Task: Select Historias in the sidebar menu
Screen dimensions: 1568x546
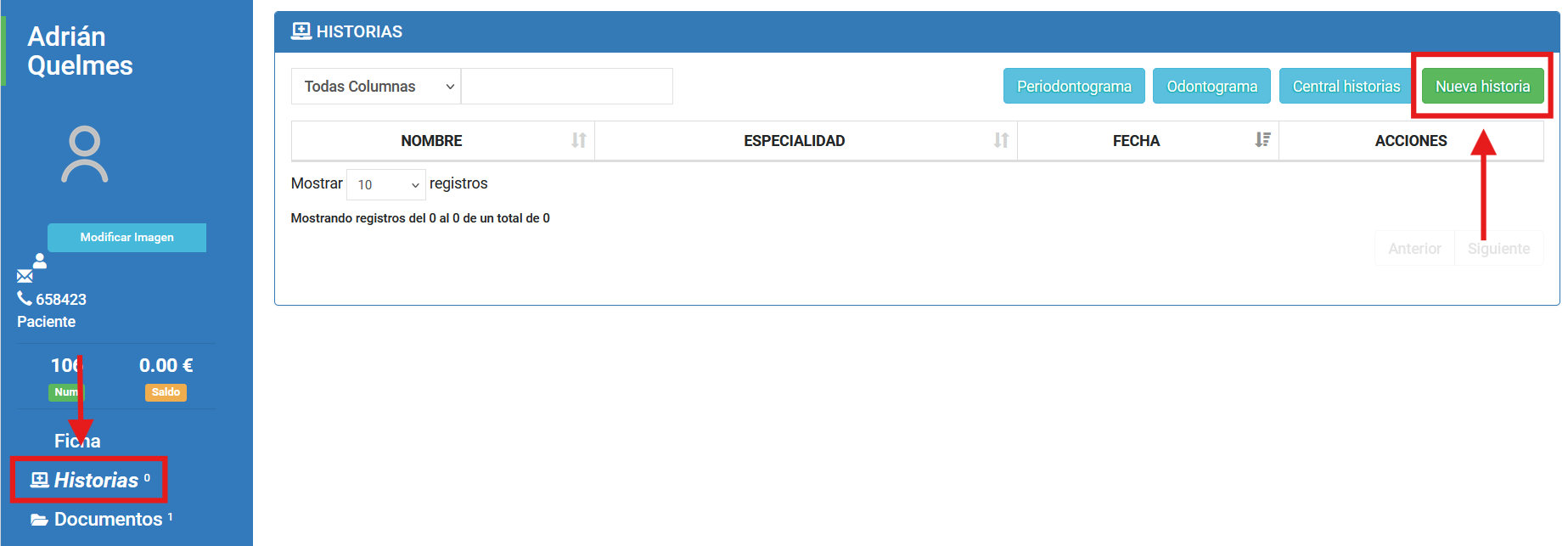Action: (x=95, y=481)
